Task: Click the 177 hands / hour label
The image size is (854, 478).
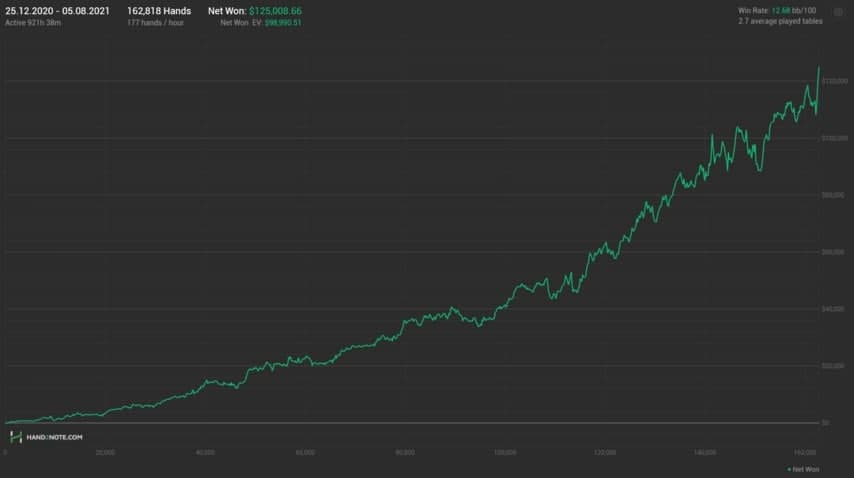Action: (x=155, y=23)
